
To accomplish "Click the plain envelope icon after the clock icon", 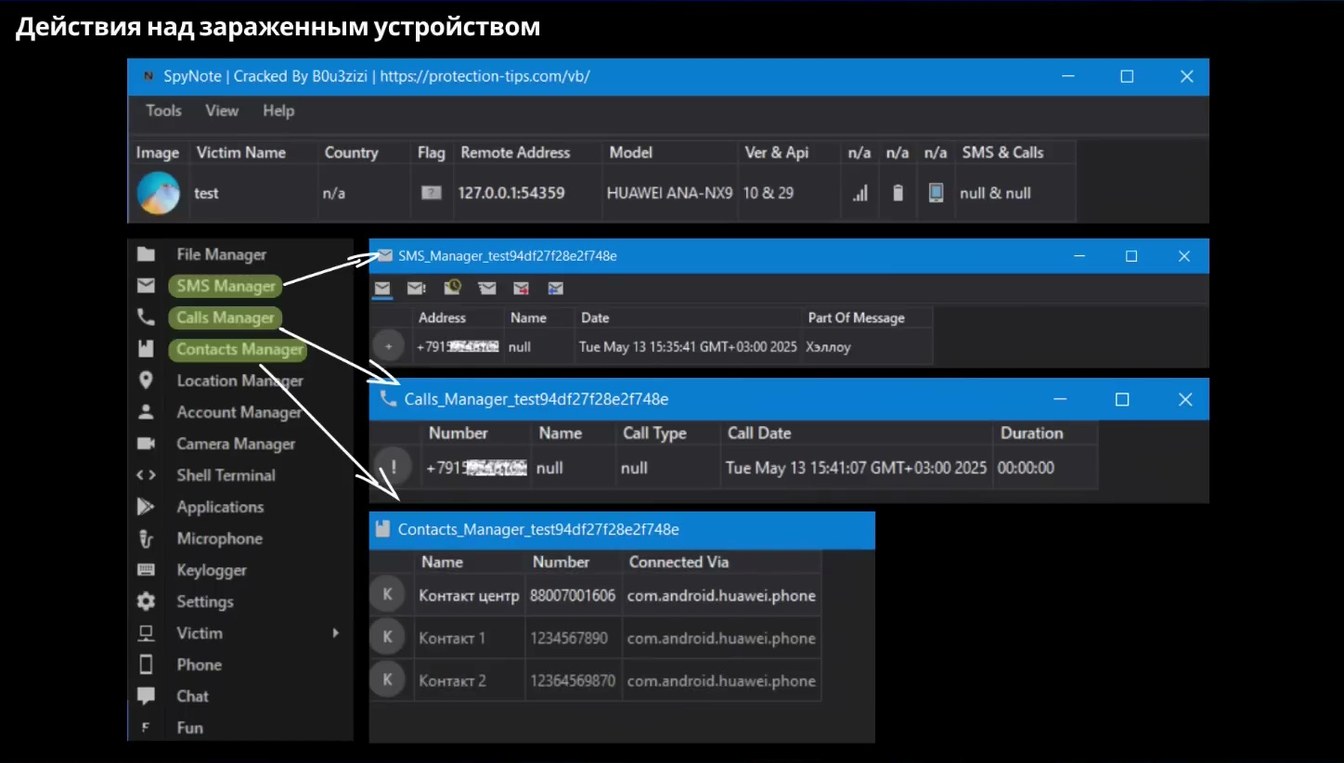I will (x=487, y=289).
